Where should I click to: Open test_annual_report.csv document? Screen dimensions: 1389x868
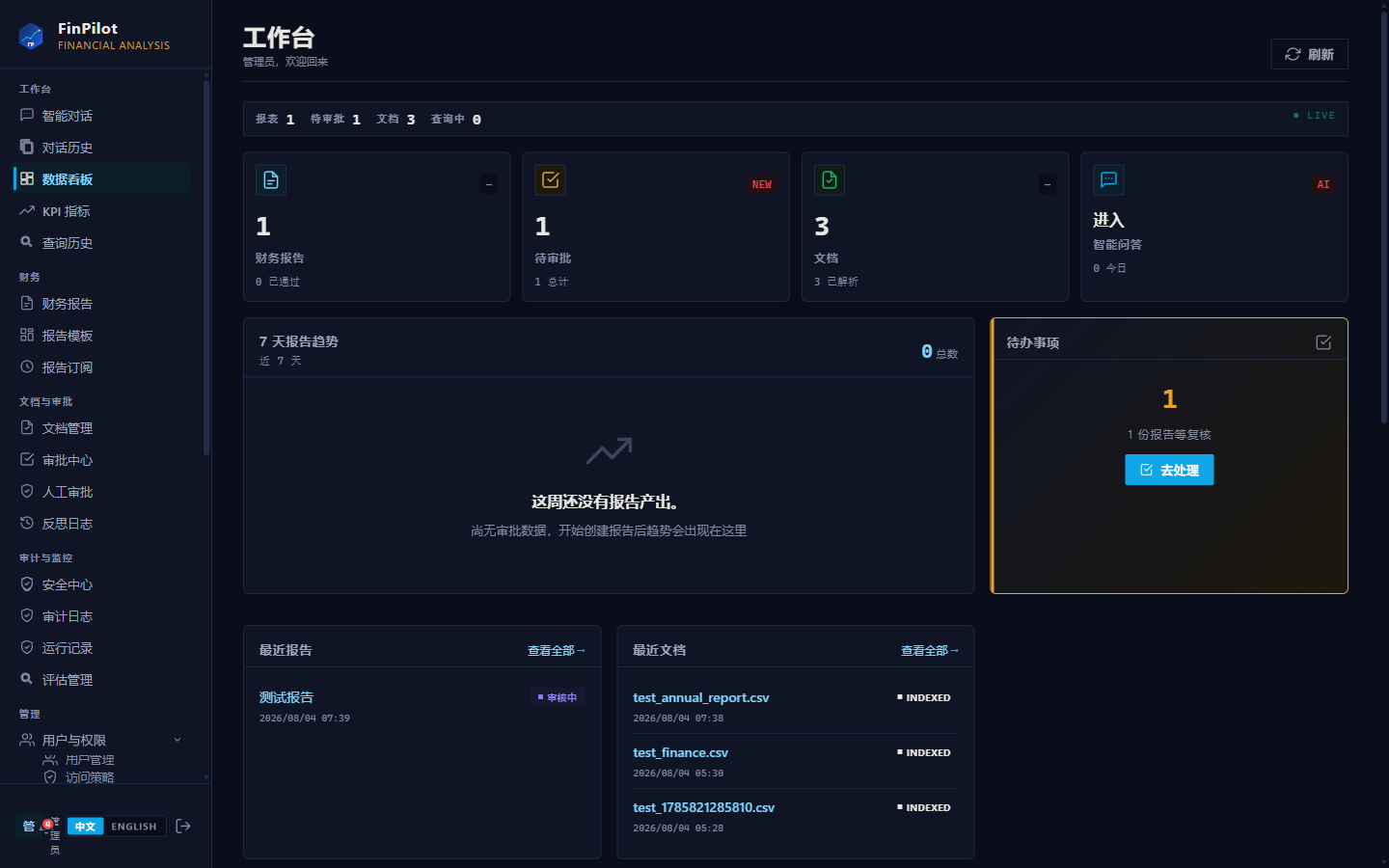tap(701, 697)
